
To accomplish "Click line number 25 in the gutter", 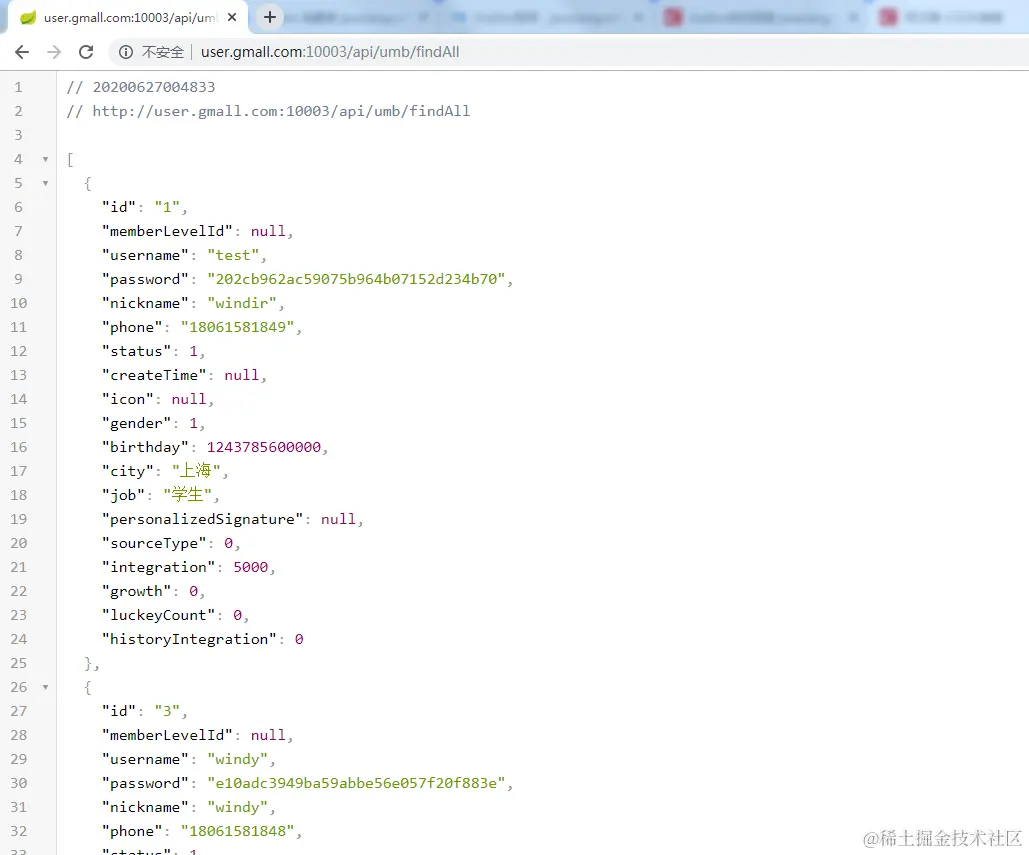I will pyautogui.click(x=18, y=663).
